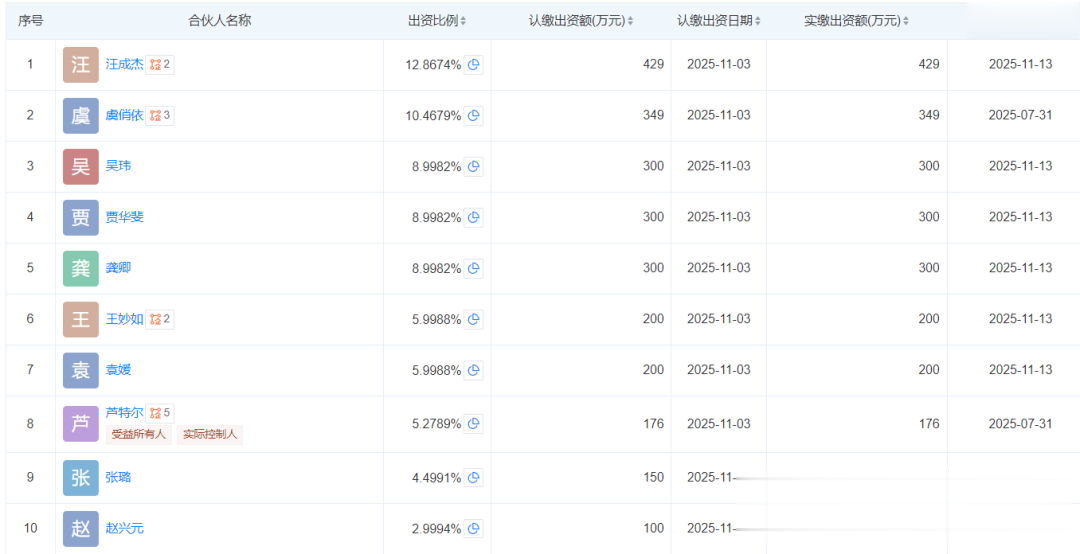Image resolution: width=1080 pixels, height=554 pixels.
Task: Sort by 出资比例 column
Action: pyautogui.click(x=463, y=21)
